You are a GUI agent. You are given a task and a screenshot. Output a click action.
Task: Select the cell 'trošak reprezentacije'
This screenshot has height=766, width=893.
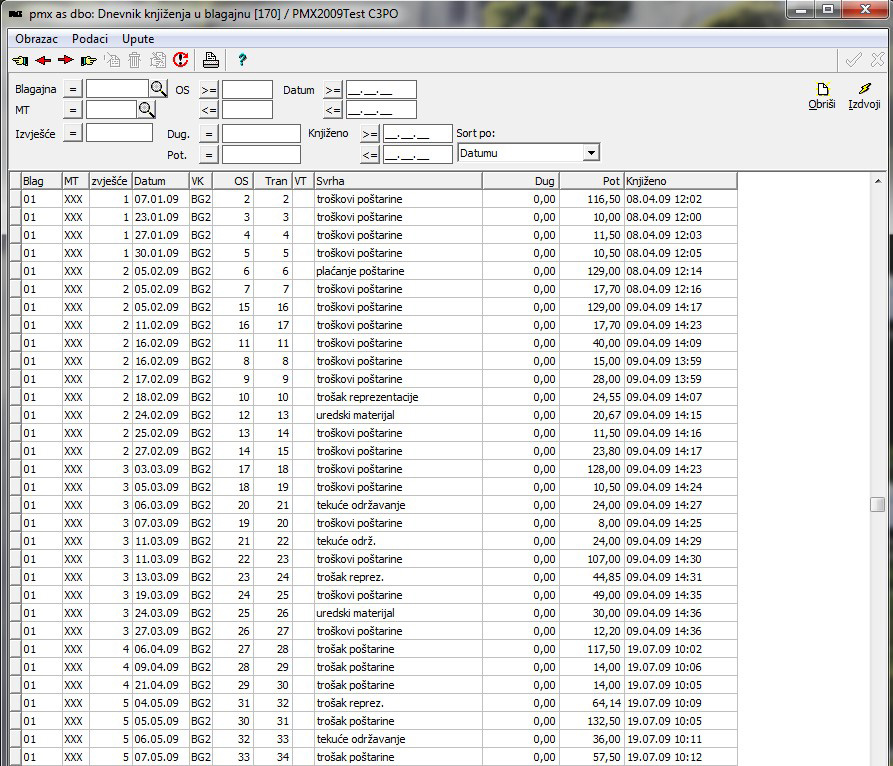398,397
